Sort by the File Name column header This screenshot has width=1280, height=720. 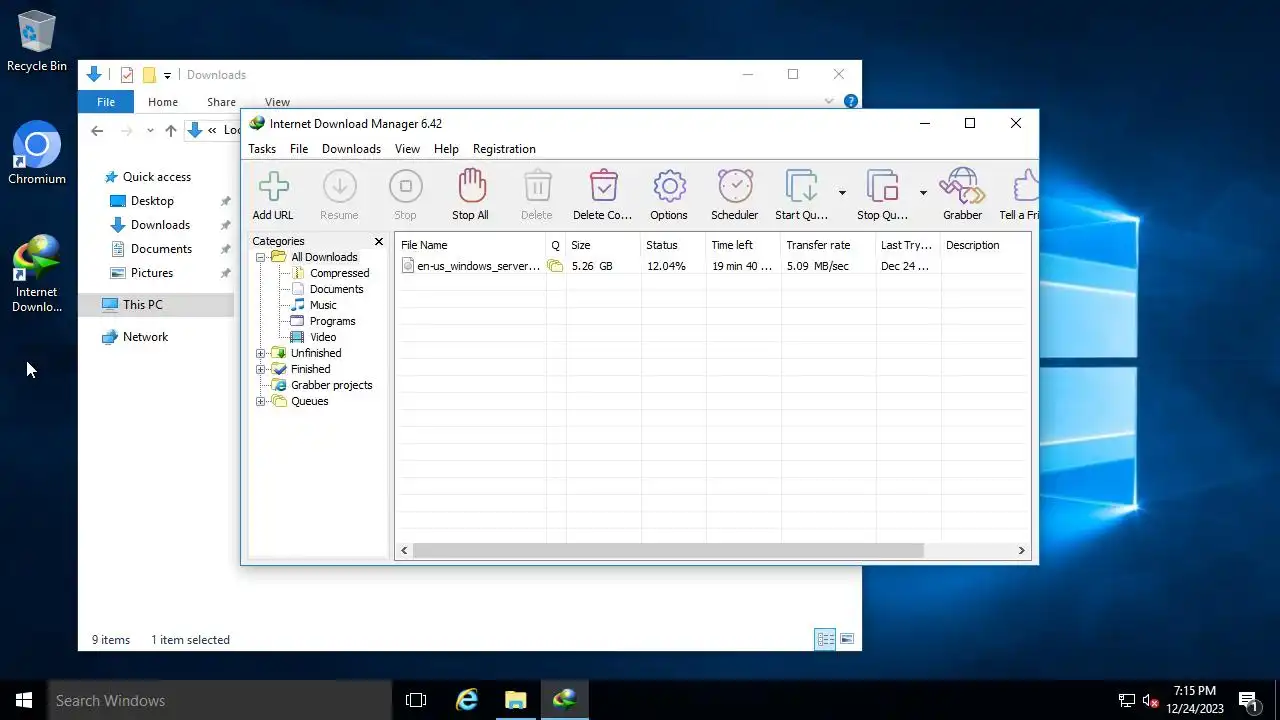click(x=471, y=245)
